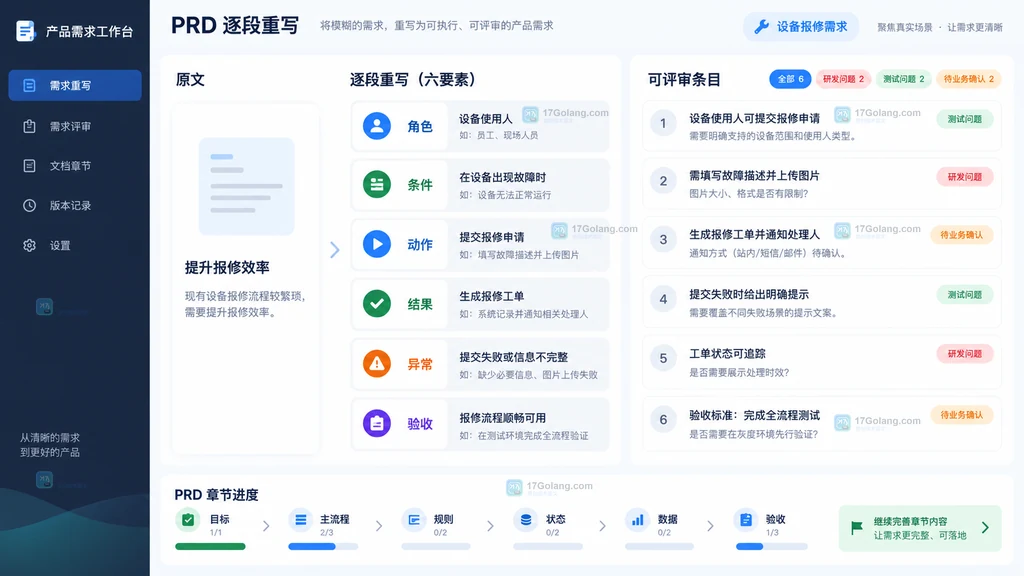Image resolution: width=1024 pixels, height=576 pixels.
Task: Click the 产品需求工作台 logo icon
Action: point(25,31)
